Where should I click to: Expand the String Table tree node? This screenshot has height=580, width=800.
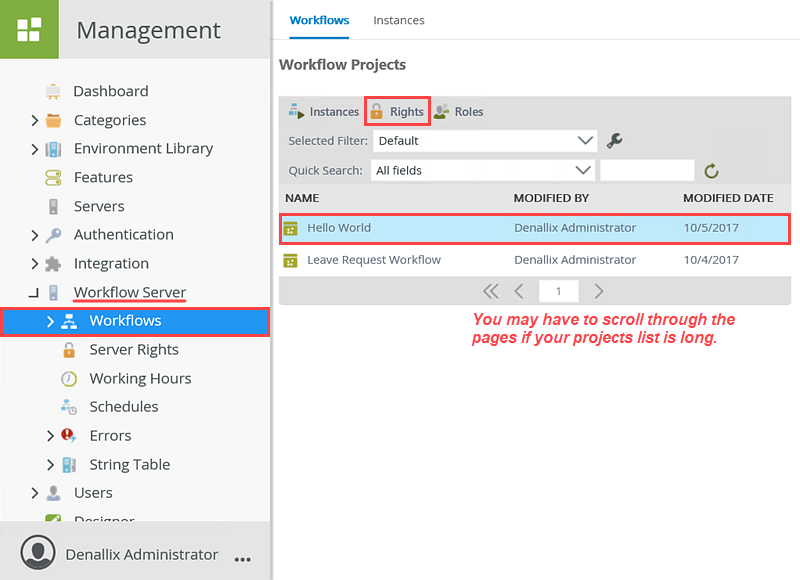click(50, 465)
